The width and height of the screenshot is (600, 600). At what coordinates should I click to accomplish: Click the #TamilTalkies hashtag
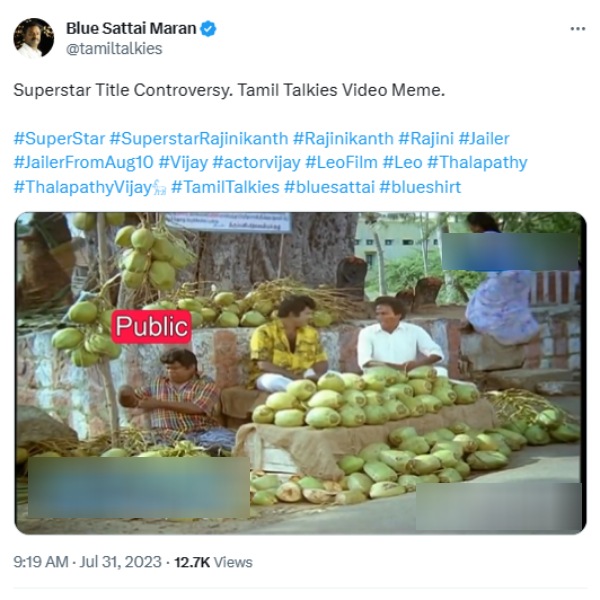click(x=225, y=186)
